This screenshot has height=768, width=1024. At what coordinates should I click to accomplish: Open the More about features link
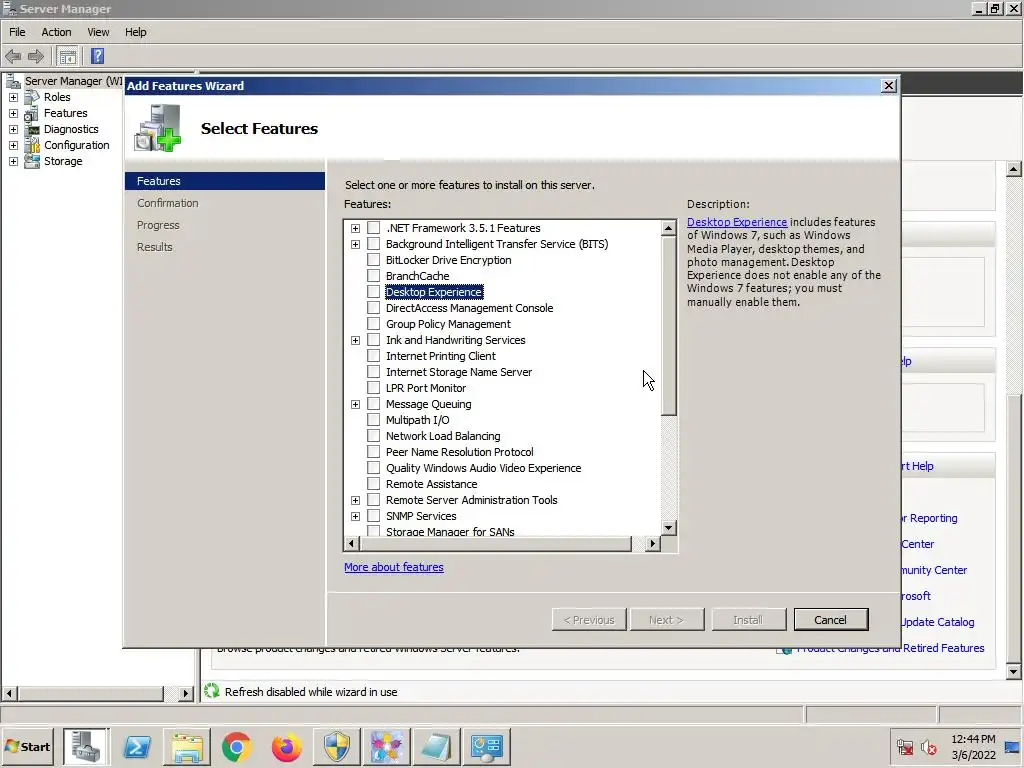[x=394, y=567]
